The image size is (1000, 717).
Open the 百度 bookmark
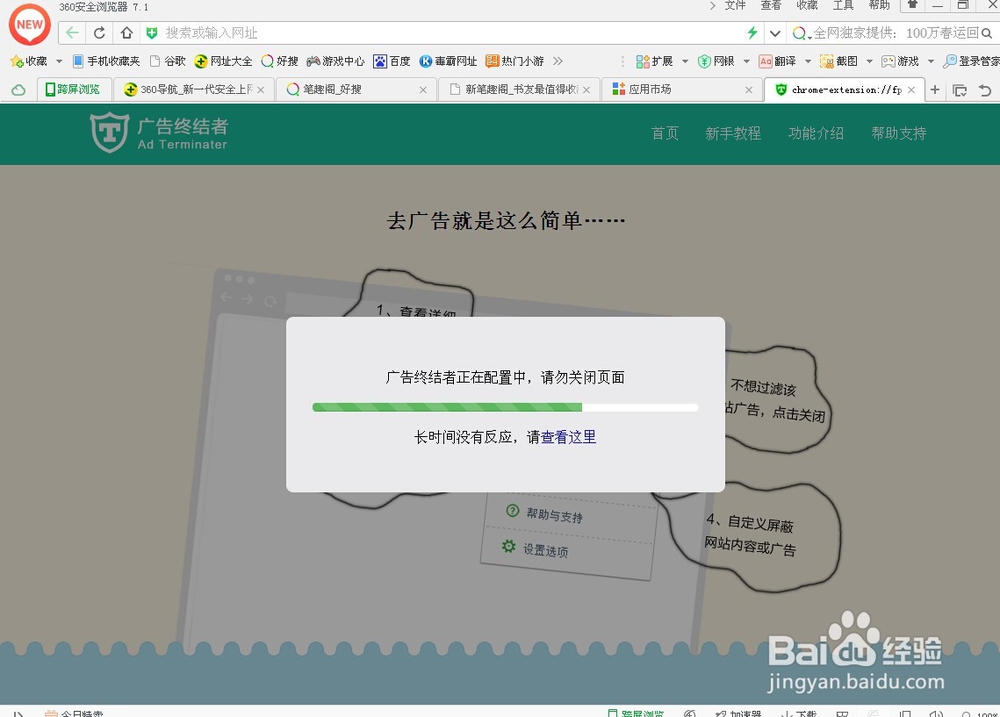point(392,61)
